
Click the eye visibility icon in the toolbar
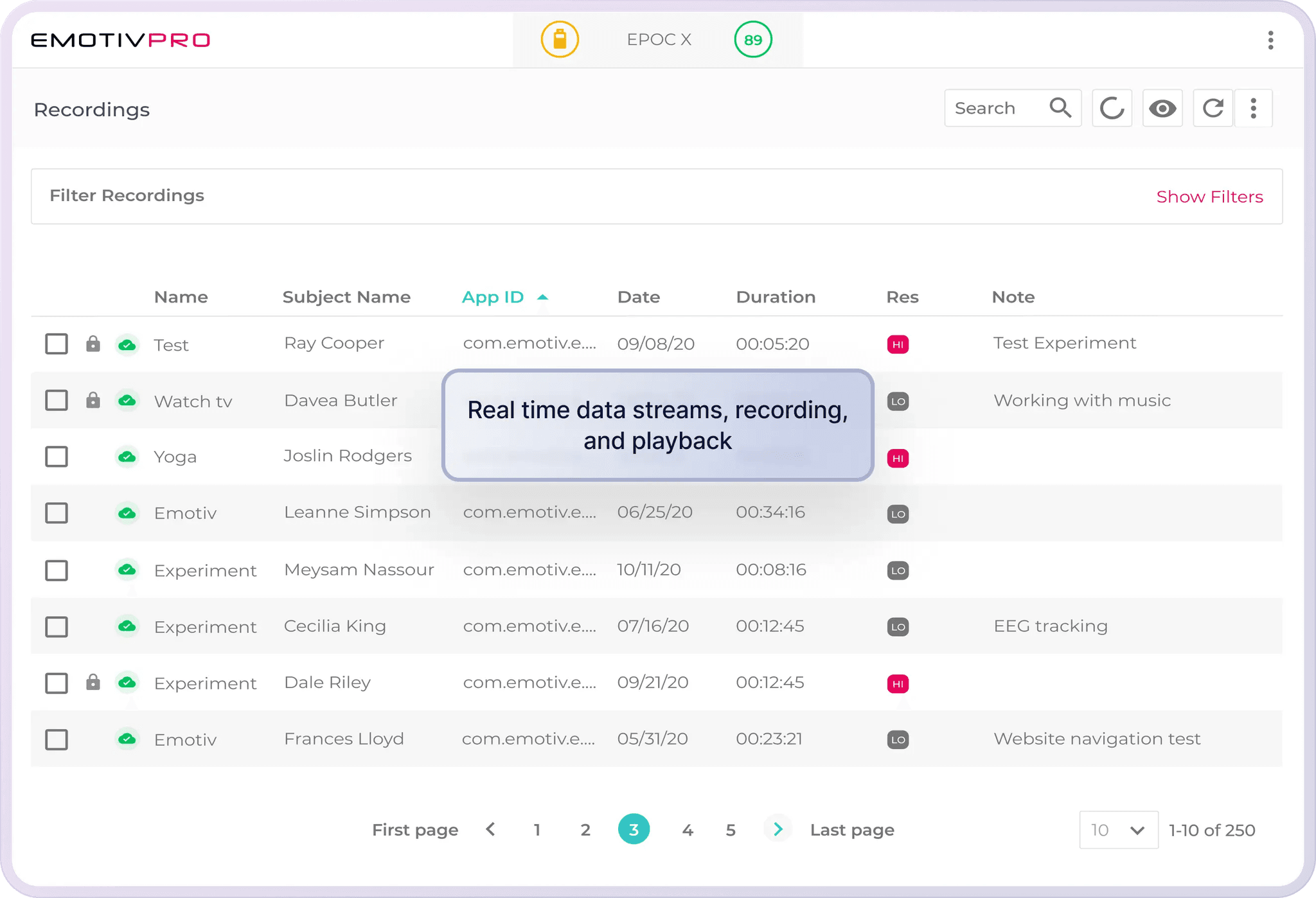(x=1162, y=108)
